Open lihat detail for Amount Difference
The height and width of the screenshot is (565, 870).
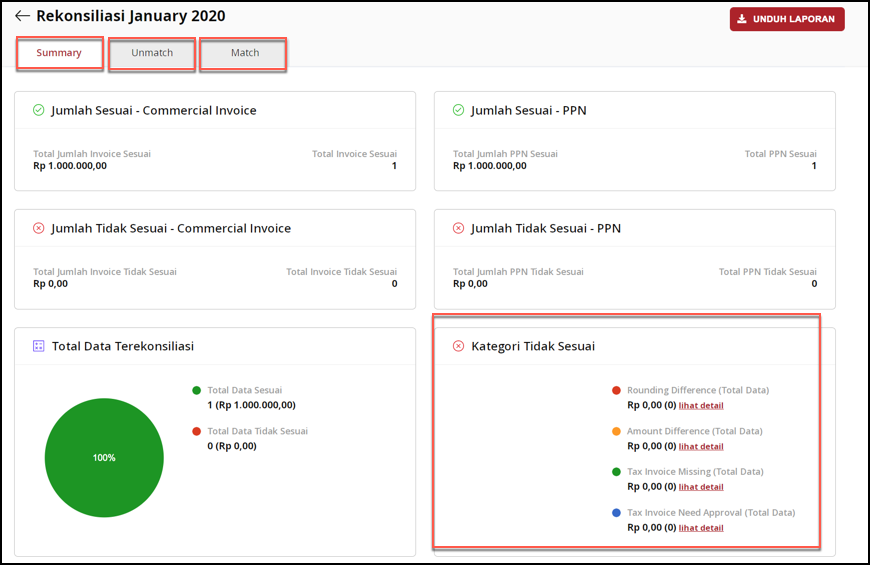pos(701,447)
